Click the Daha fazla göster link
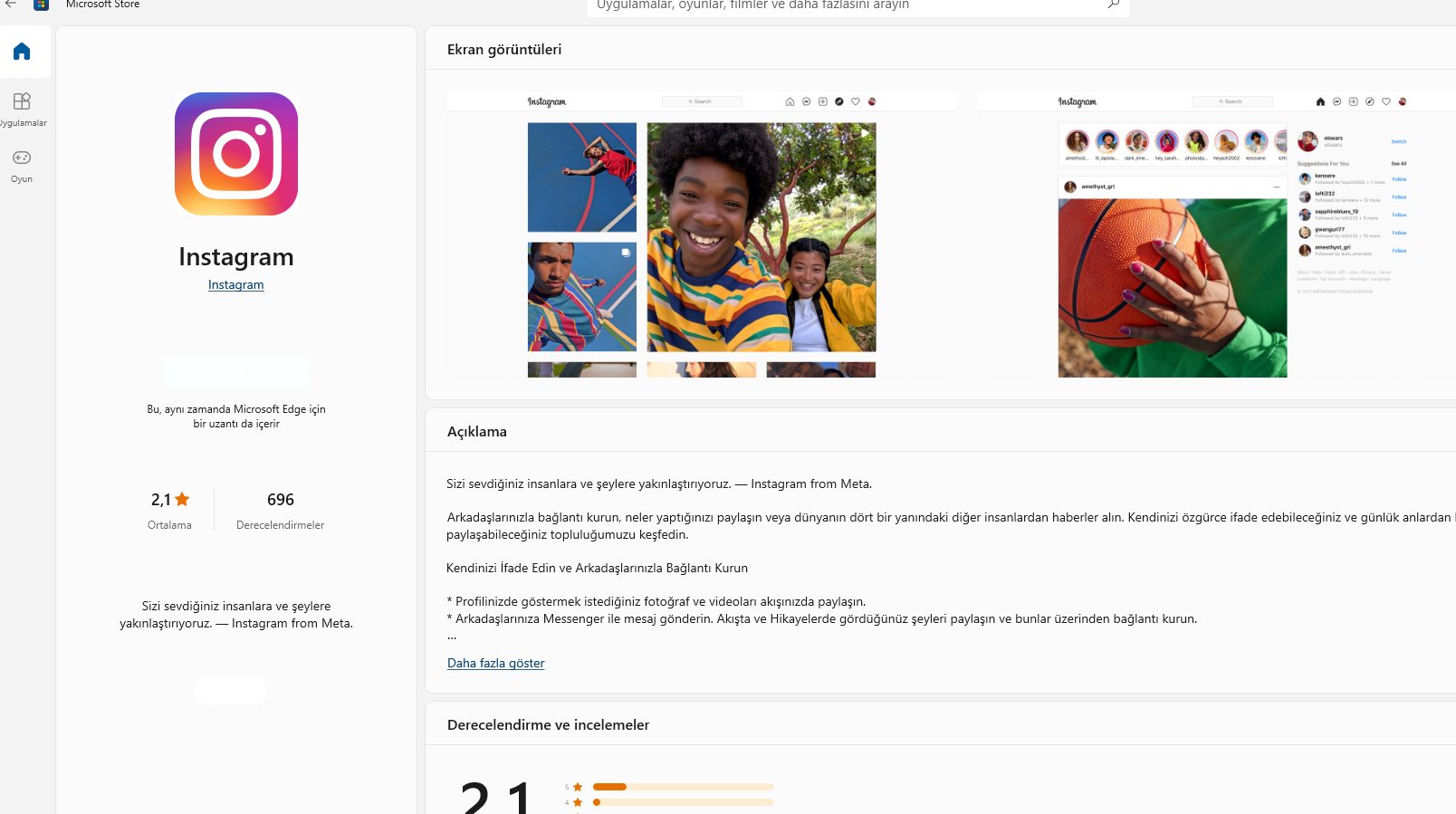The width and height of the screenshot is (1456, 814). click(x=496, y=663)
